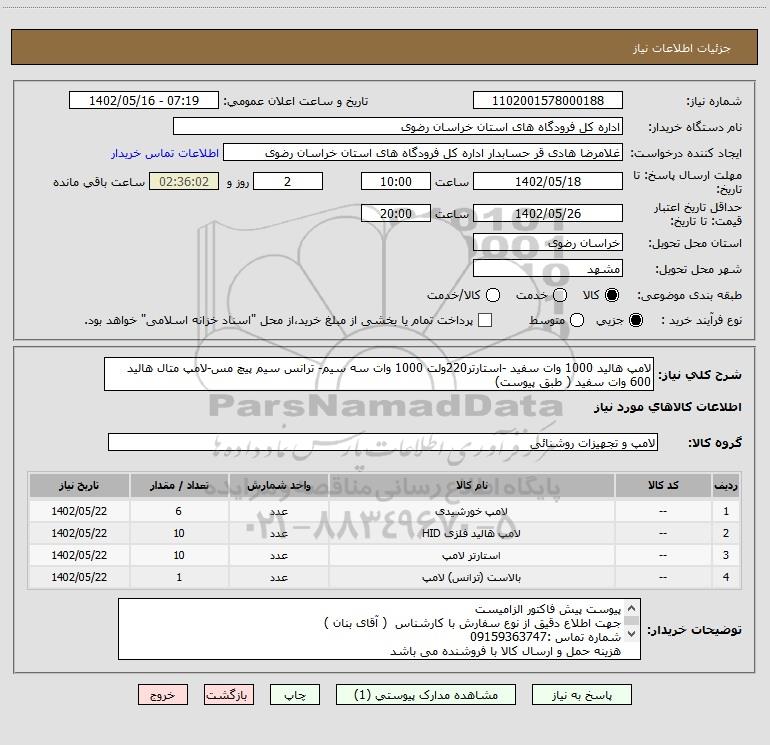This screenshot has height=745, width=770.
Task: Click the request creator field غلامرضا هادی
Action: (x=423, y=153)
